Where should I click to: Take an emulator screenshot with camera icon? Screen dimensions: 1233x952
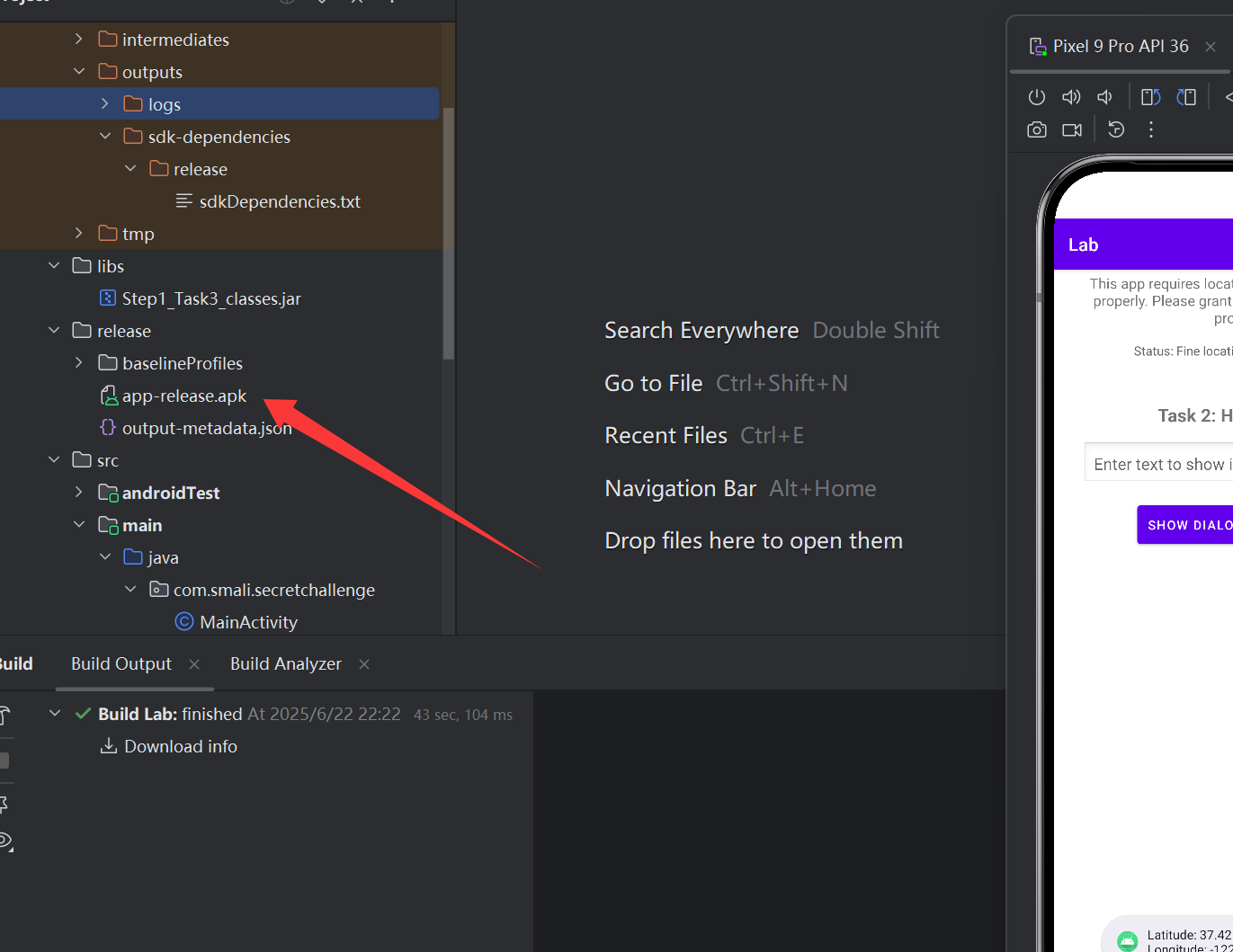coord(1037,130)
